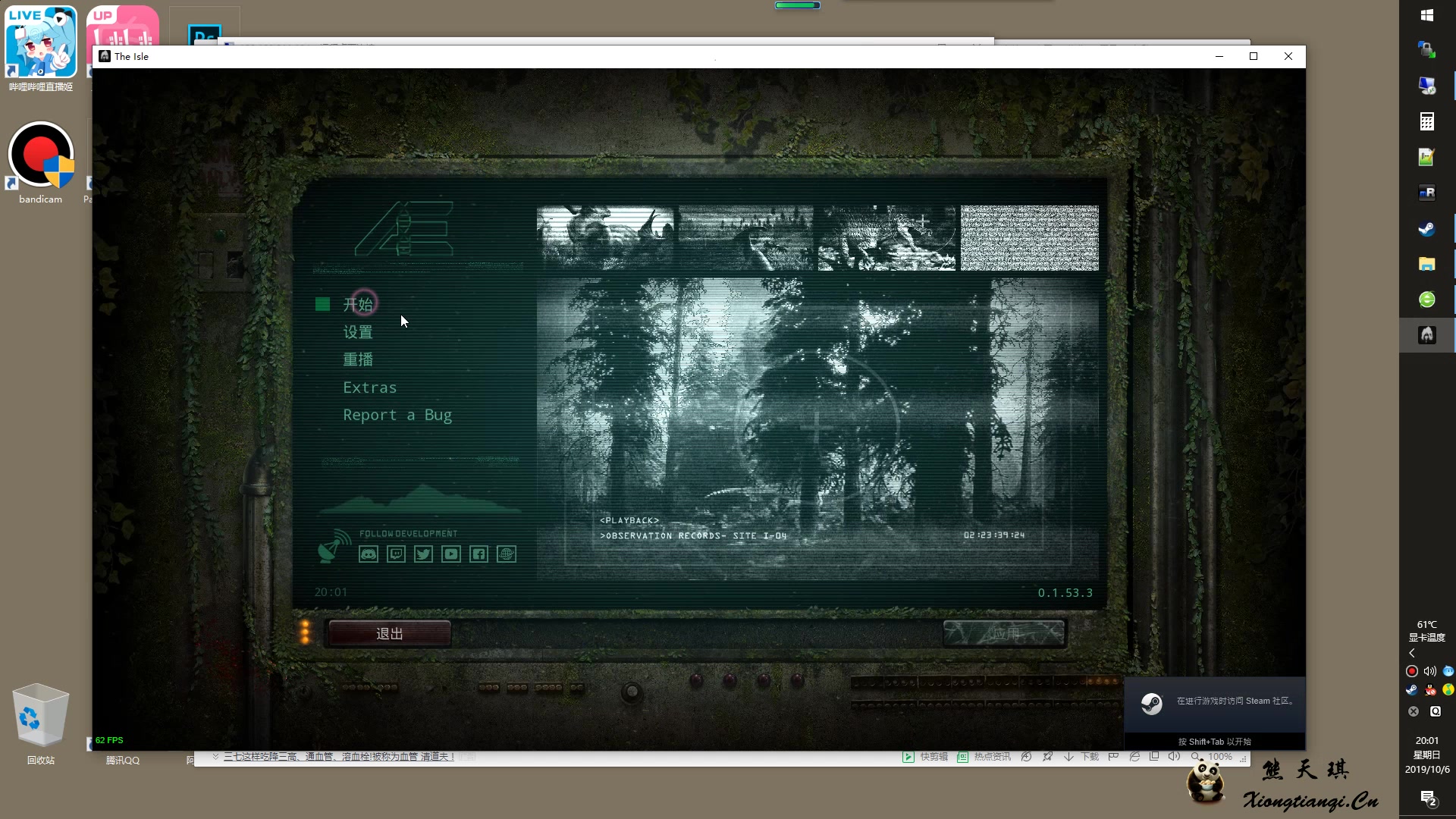1456x819 pixels.
Task: Click 热点资讯 in the browser status bar
Action: tap(984, 757)
